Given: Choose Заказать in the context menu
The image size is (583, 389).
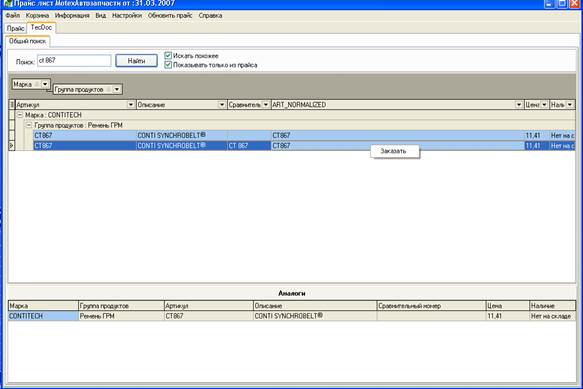Looking at the screenshot, I should 395,151.
